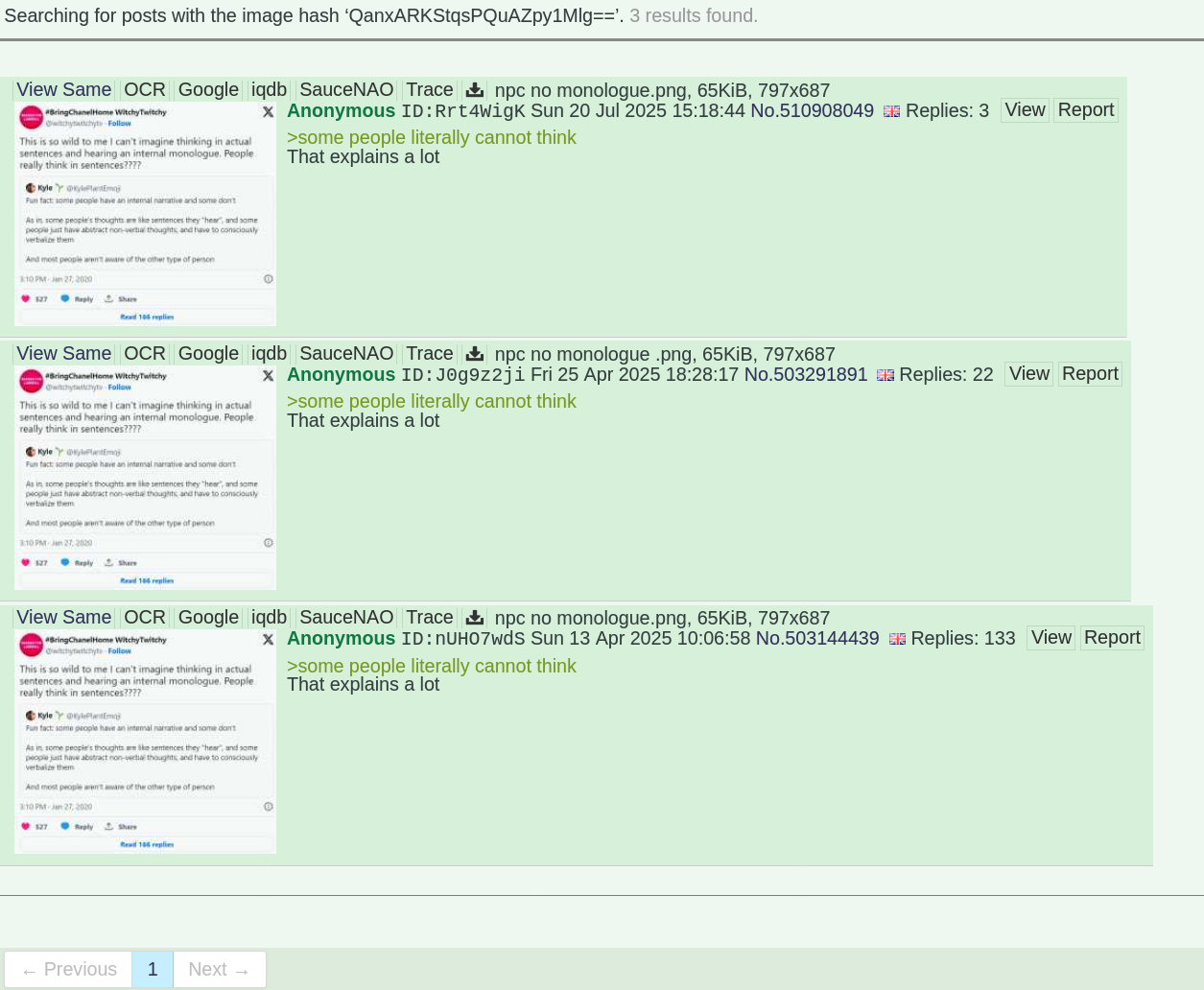This screenshot has width=1204, height=990.
Task: Go to Next results page
Action: (x=220, y=969)
